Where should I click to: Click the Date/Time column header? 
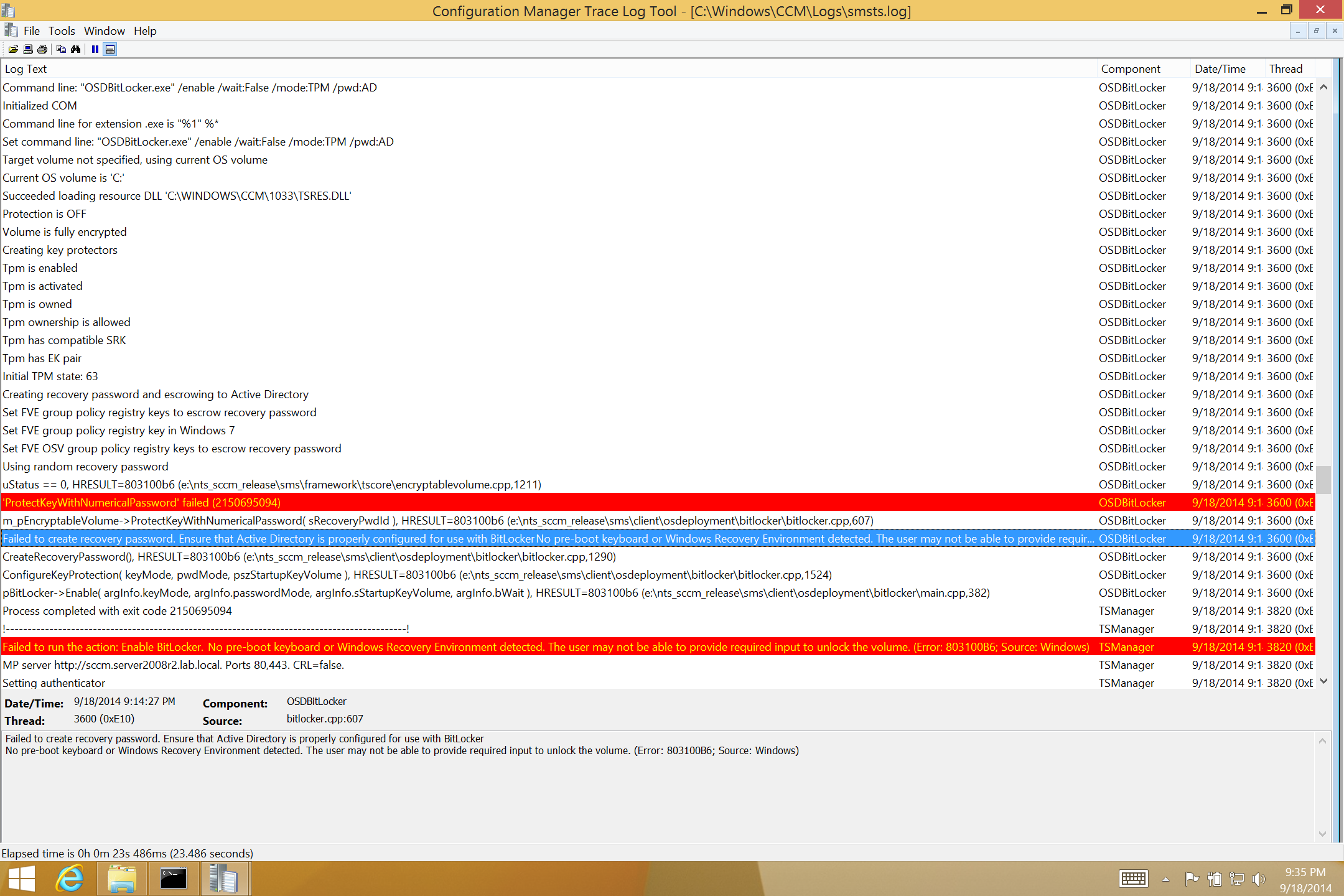1228,68
